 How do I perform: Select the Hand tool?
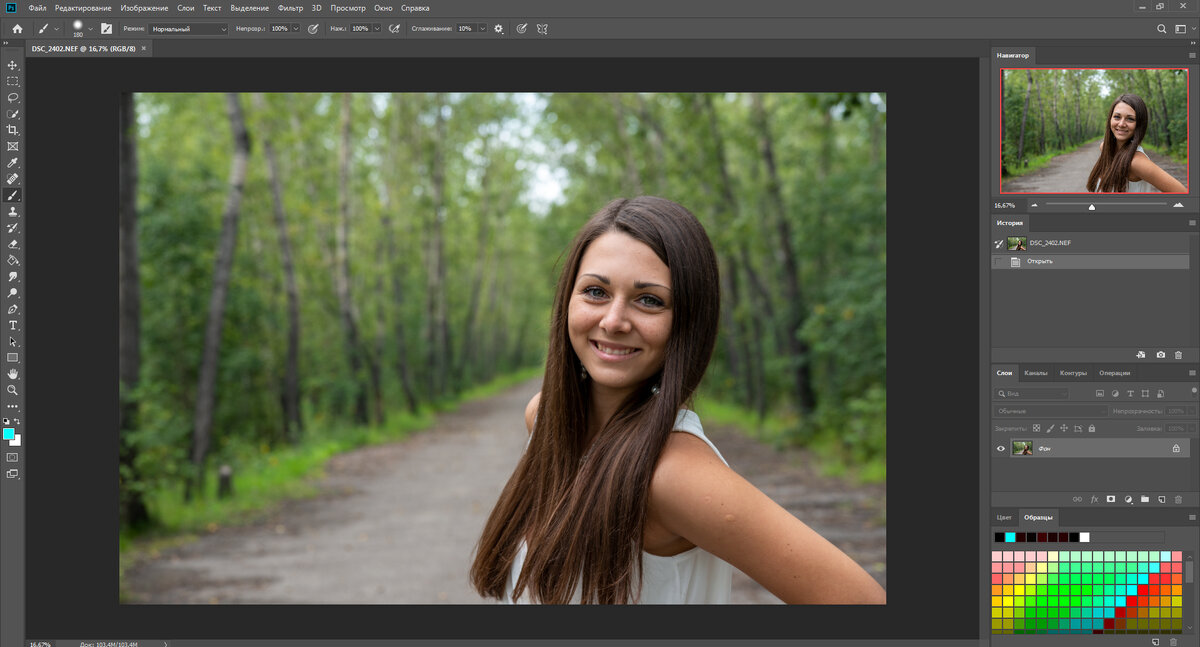tap(13, 374)
